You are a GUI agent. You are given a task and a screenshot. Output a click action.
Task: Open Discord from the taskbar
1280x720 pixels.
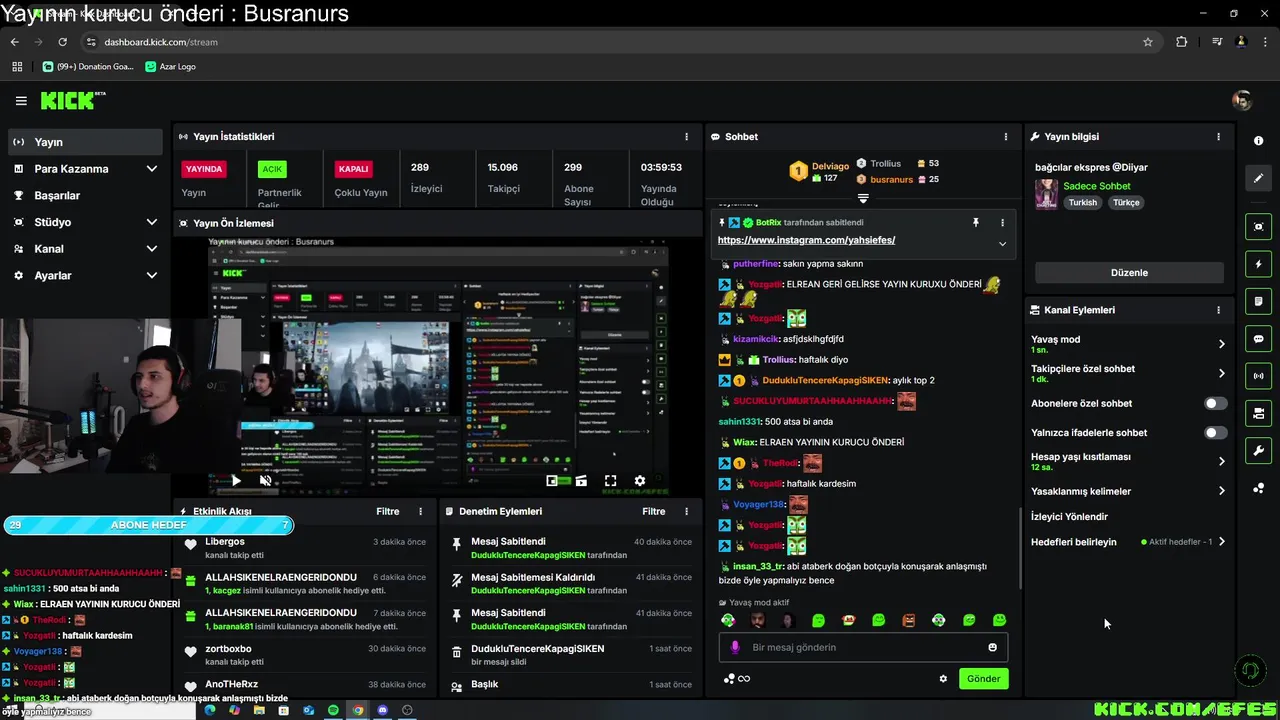click(382, 710)
